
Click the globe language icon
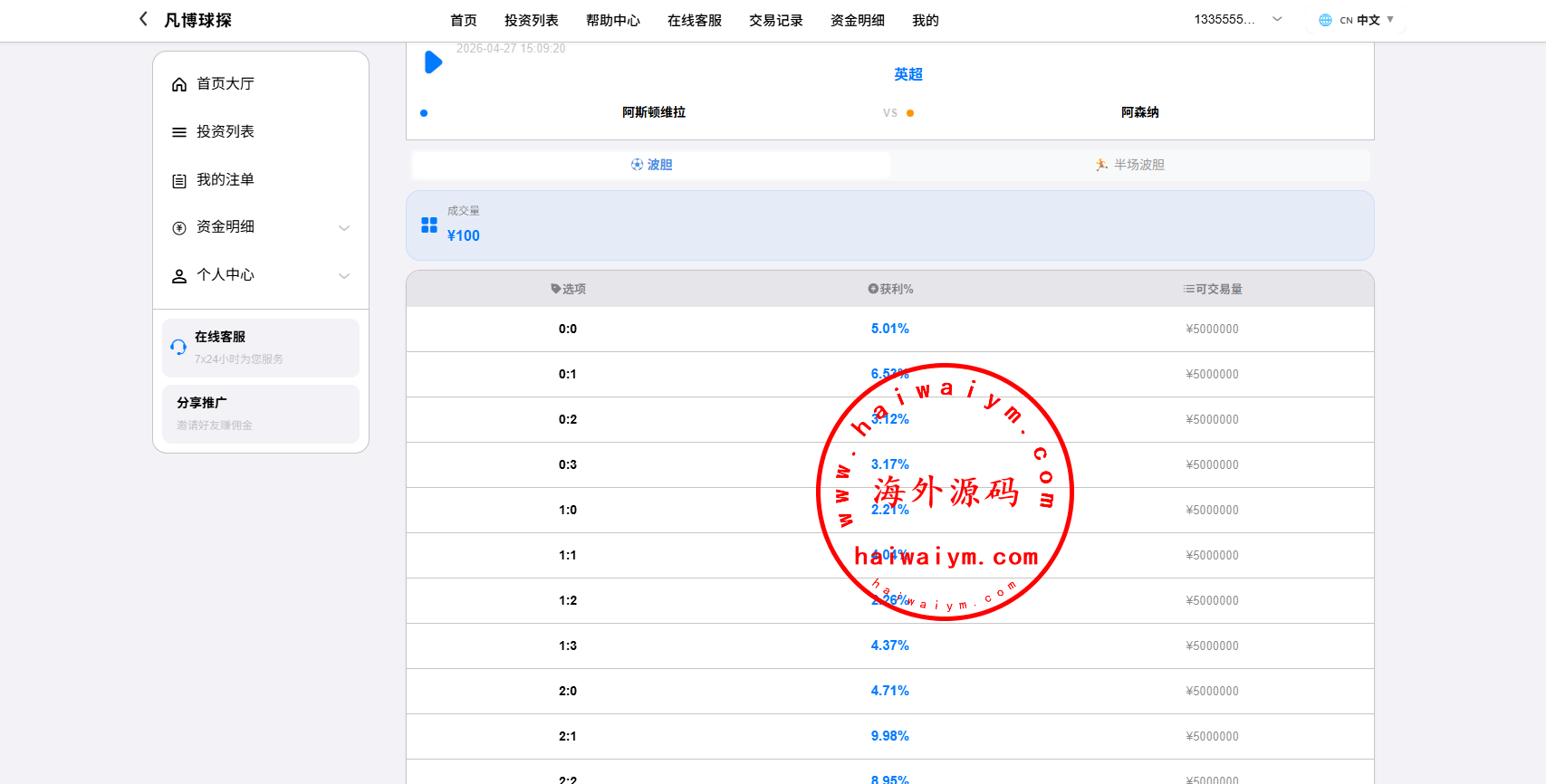(x=1325, y=20)
